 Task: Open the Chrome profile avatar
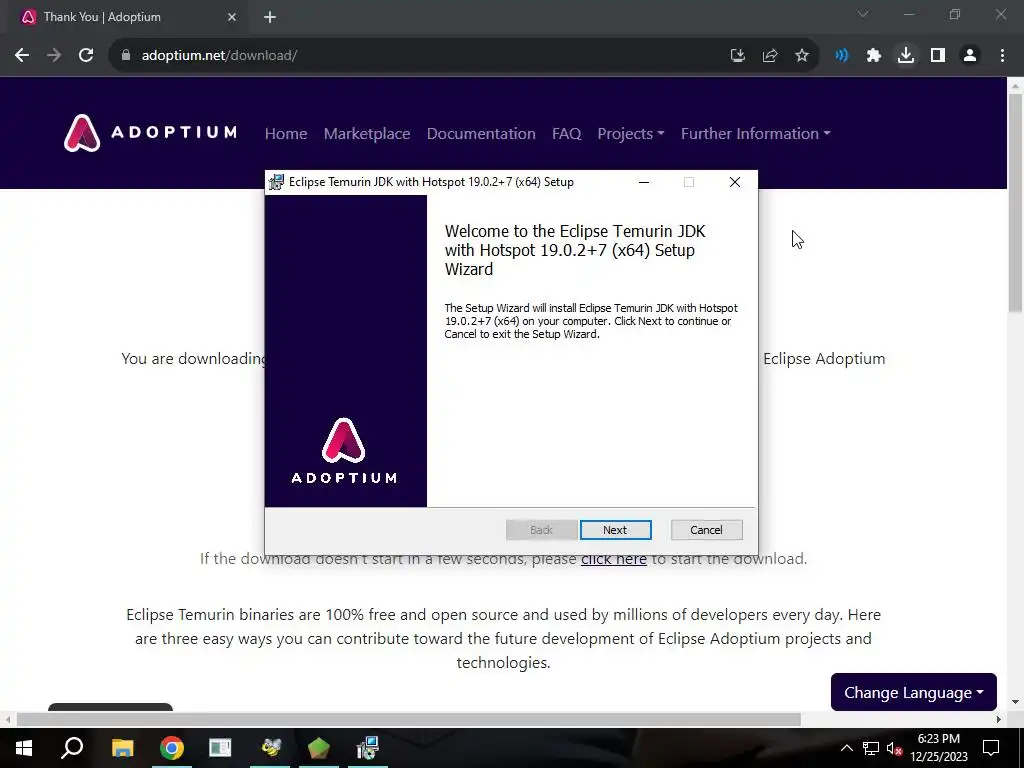click(970, 56)
